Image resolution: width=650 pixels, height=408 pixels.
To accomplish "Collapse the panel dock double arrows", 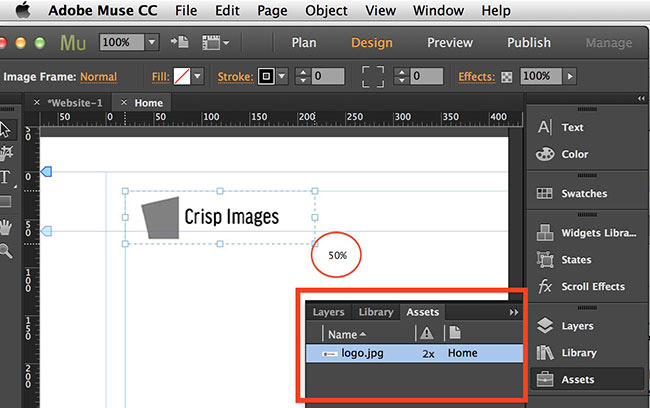I will click(641, 99).
